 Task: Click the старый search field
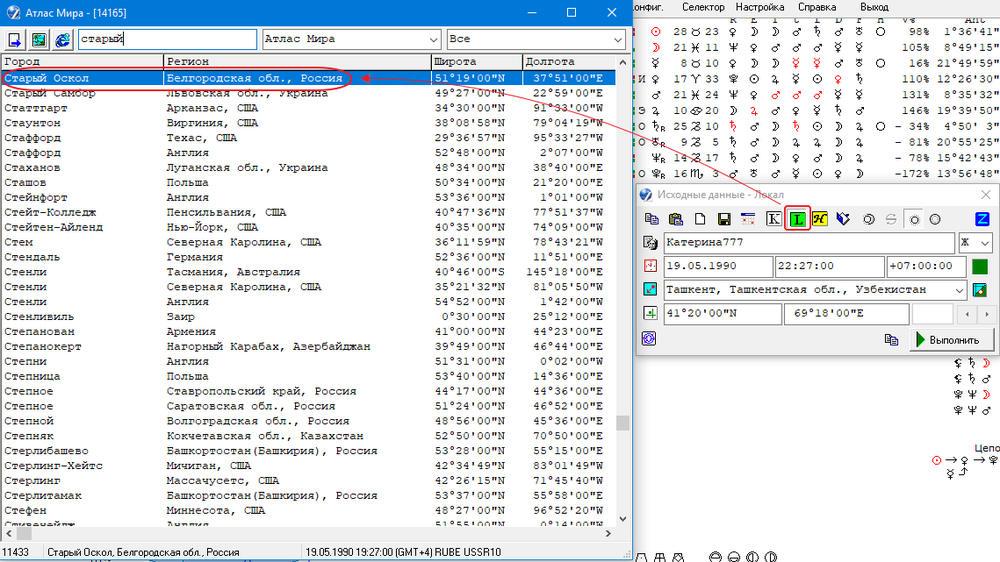[x=168, y=40]
